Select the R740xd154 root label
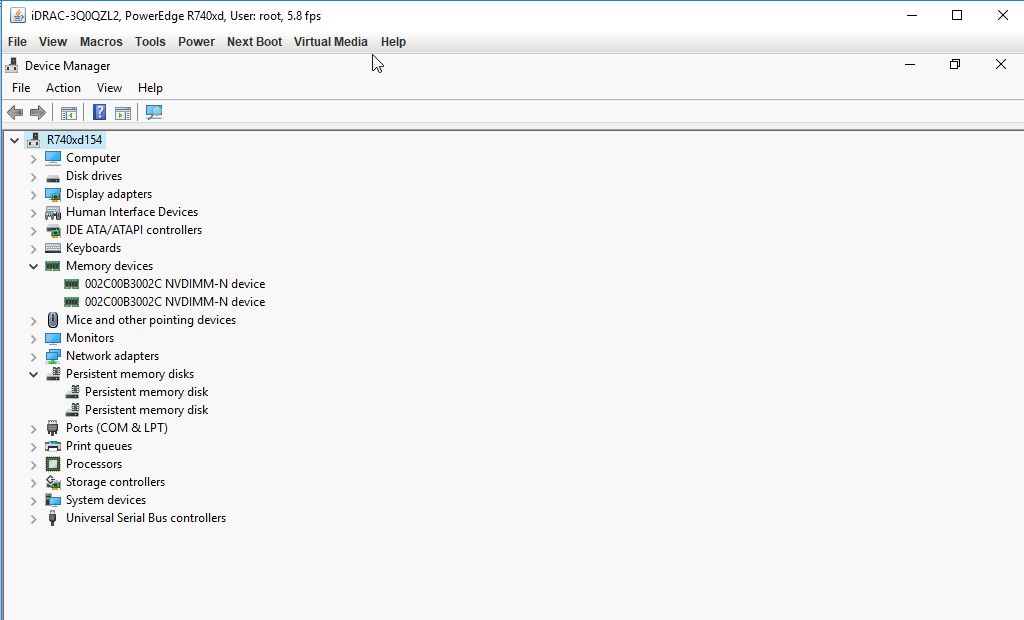 [x=74, y=140]
